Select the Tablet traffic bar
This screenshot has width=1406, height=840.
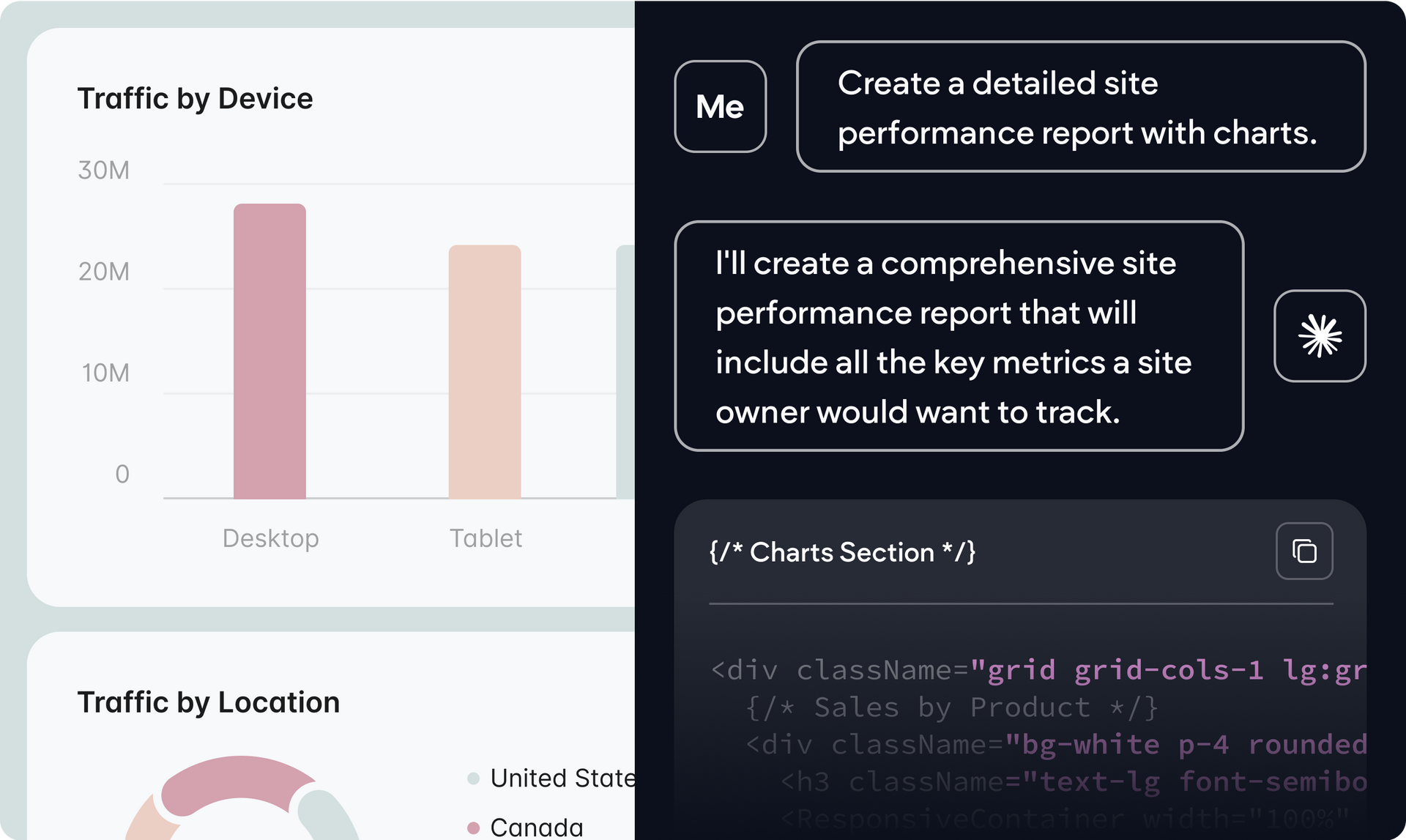485,372
